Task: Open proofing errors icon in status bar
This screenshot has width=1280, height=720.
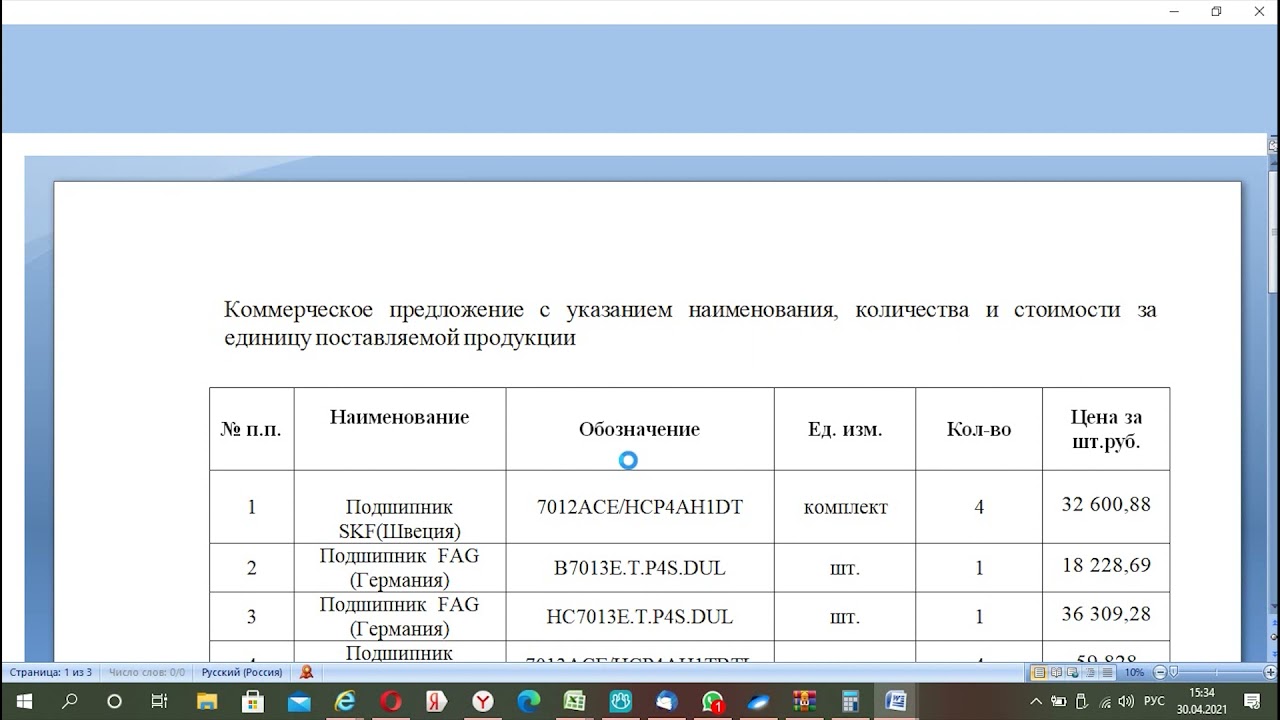Action: [306, 673]
